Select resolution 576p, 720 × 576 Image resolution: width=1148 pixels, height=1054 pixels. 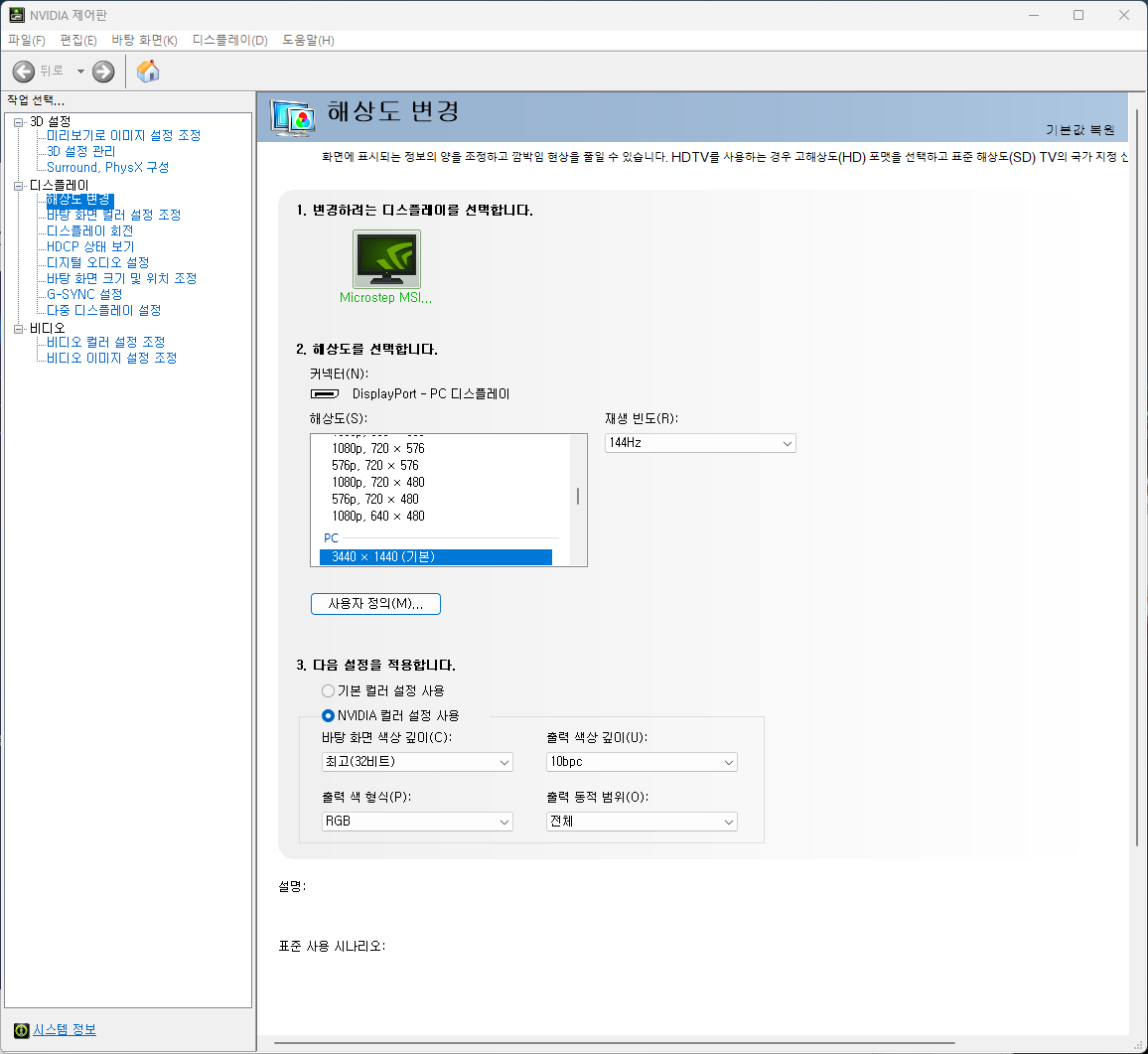coord(375,465)
